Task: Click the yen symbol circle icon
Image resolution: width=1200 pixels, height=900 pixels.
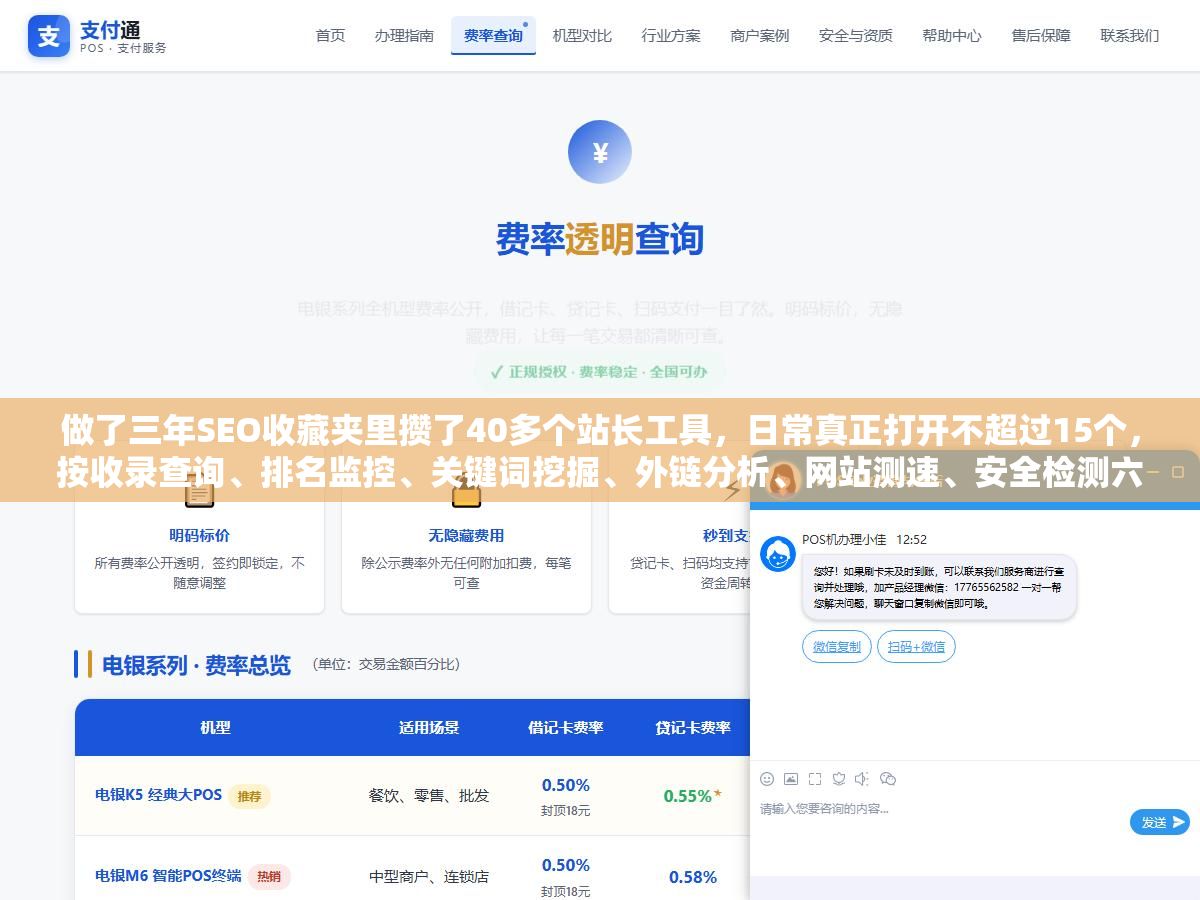Action: pos(600,152)
